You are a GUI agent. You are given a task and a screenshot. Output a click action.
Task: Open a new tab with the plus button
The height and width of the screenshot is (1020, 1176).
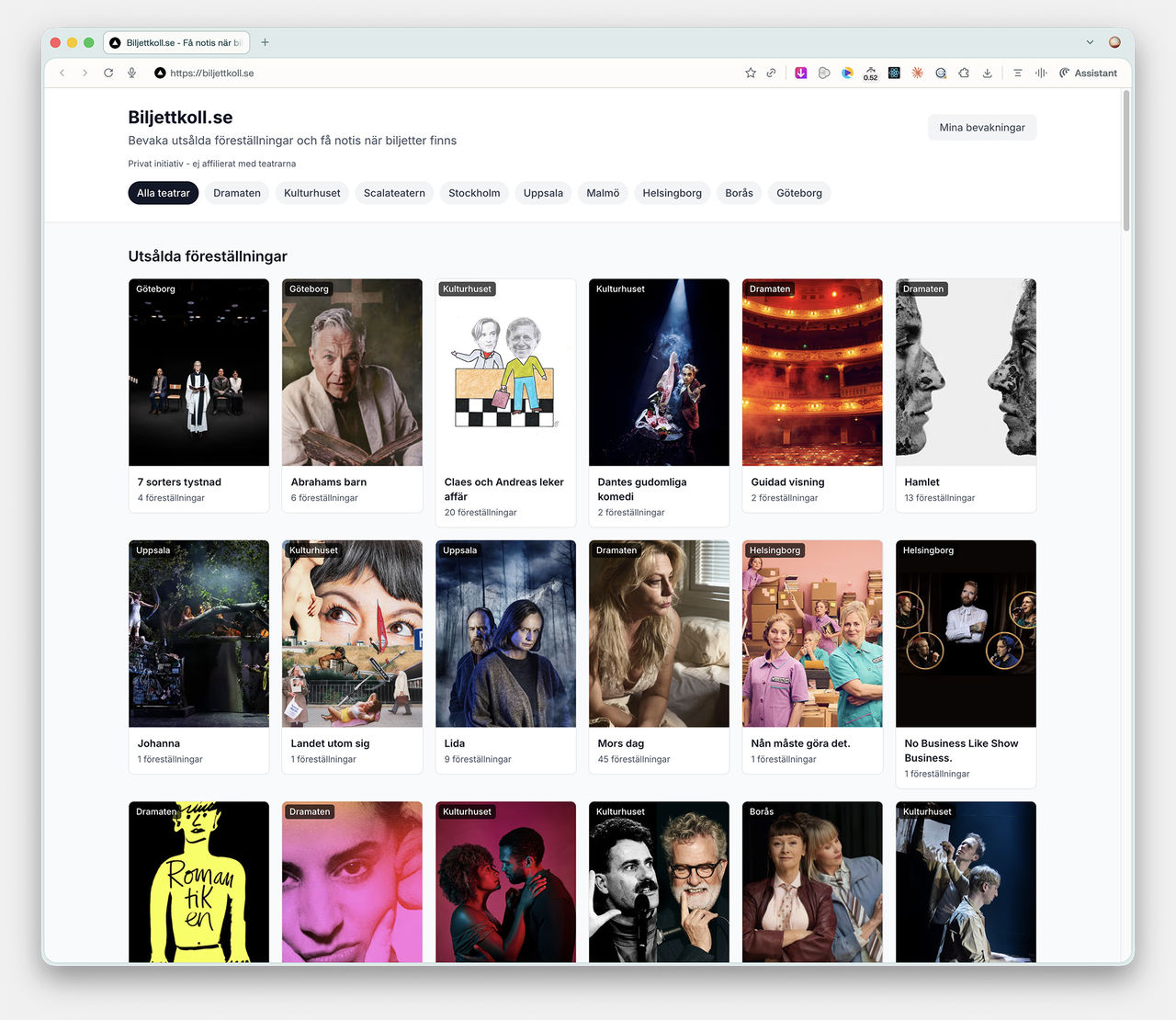(x=265, y=42)
